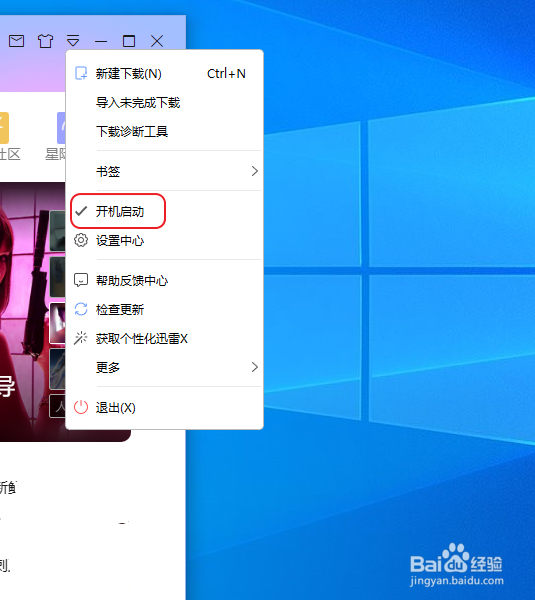Open the mail message icon in title bar
The image size is (535, 600).
pos(16,41)
